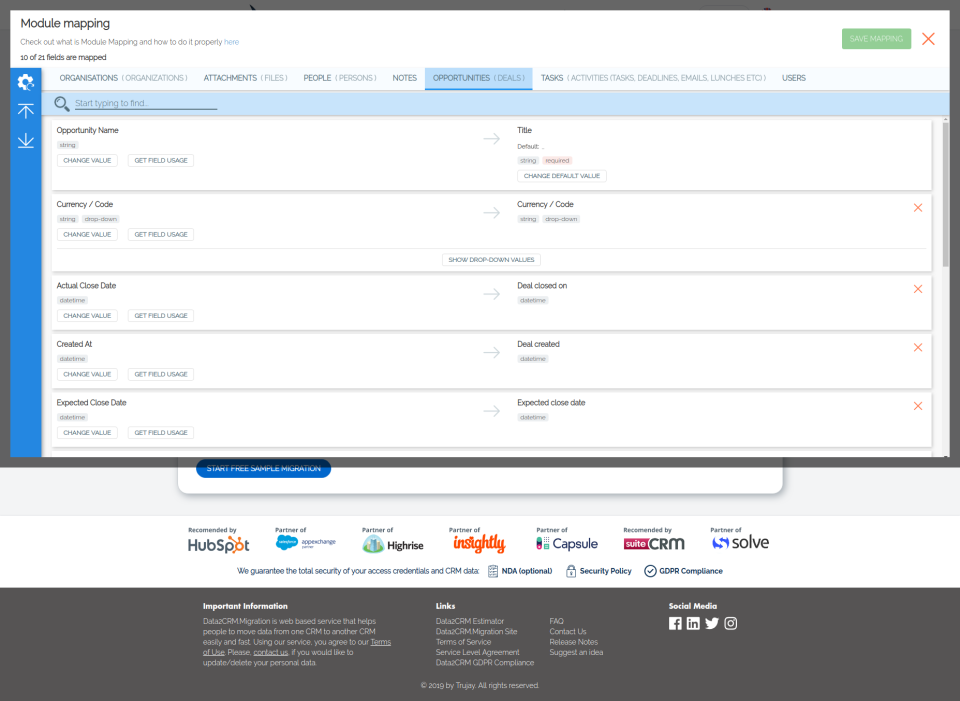Open Facebook via footer social icon

tap(675, 623)
